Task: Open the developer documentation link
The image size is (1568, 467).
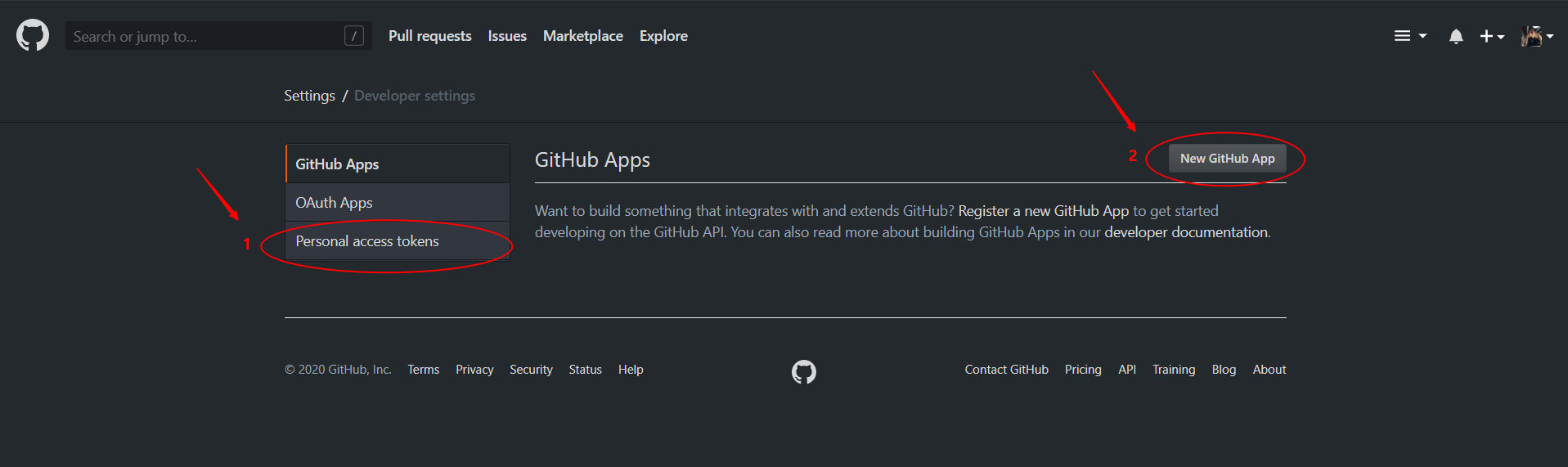Action: [1186, 232]
